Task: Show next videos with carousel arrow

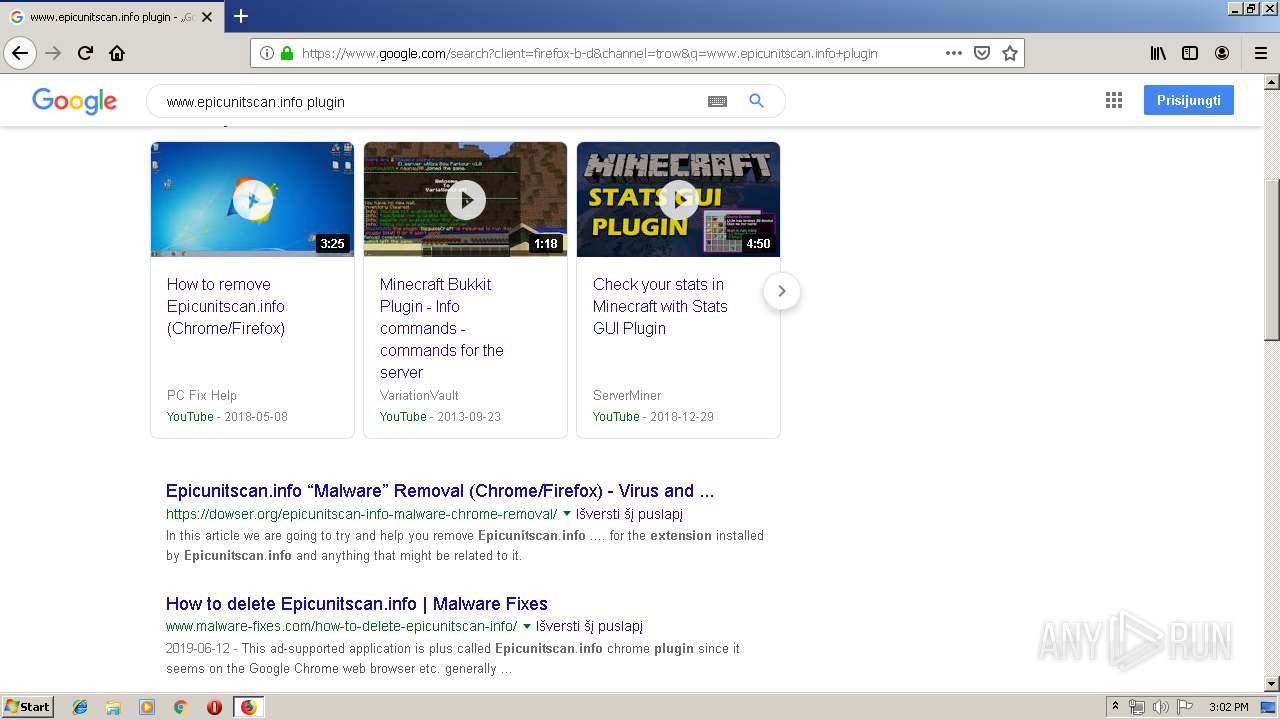Action: 782,291
